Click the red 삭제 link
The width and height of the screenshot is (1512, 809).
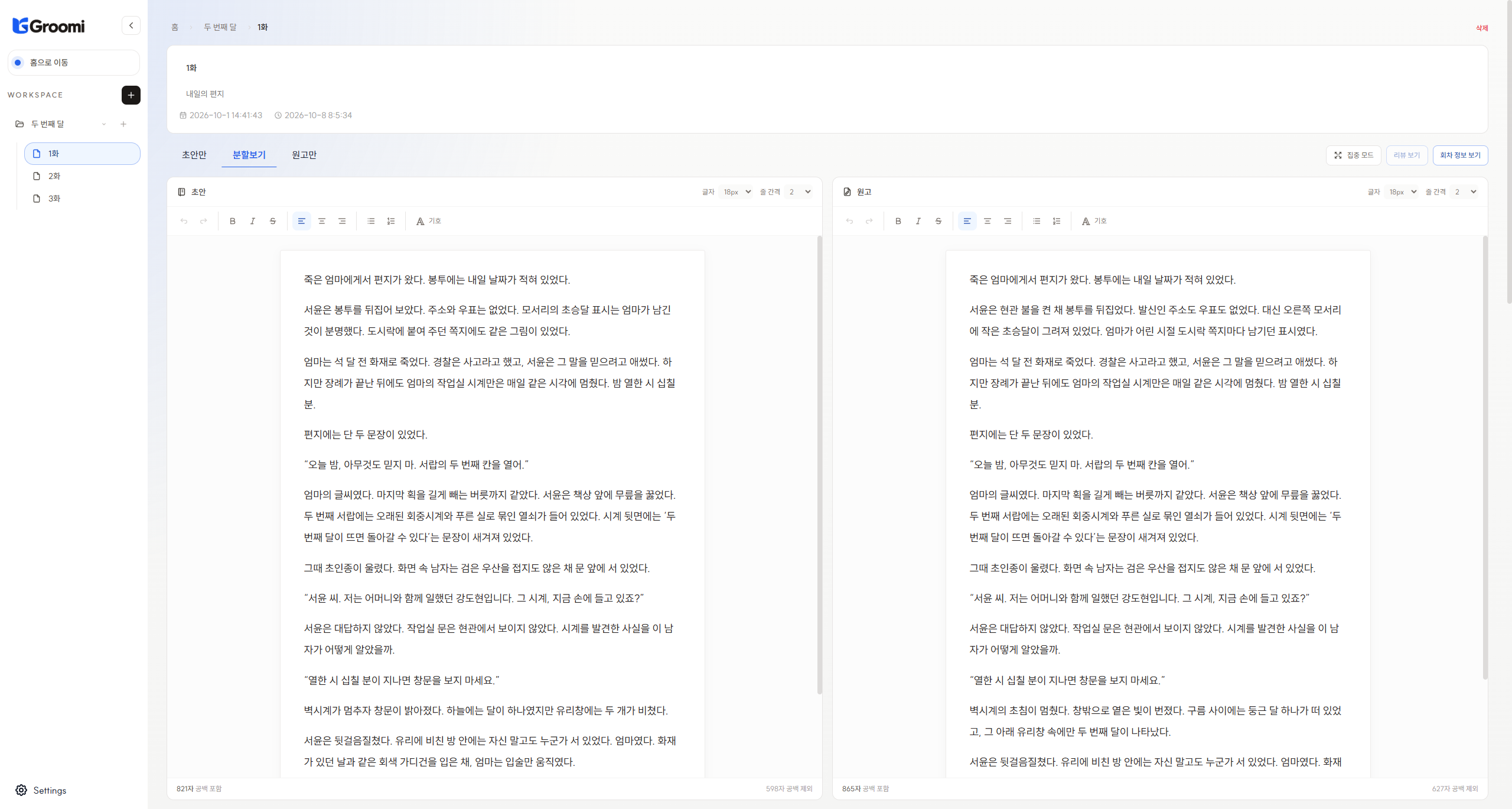coord(1482,28)
